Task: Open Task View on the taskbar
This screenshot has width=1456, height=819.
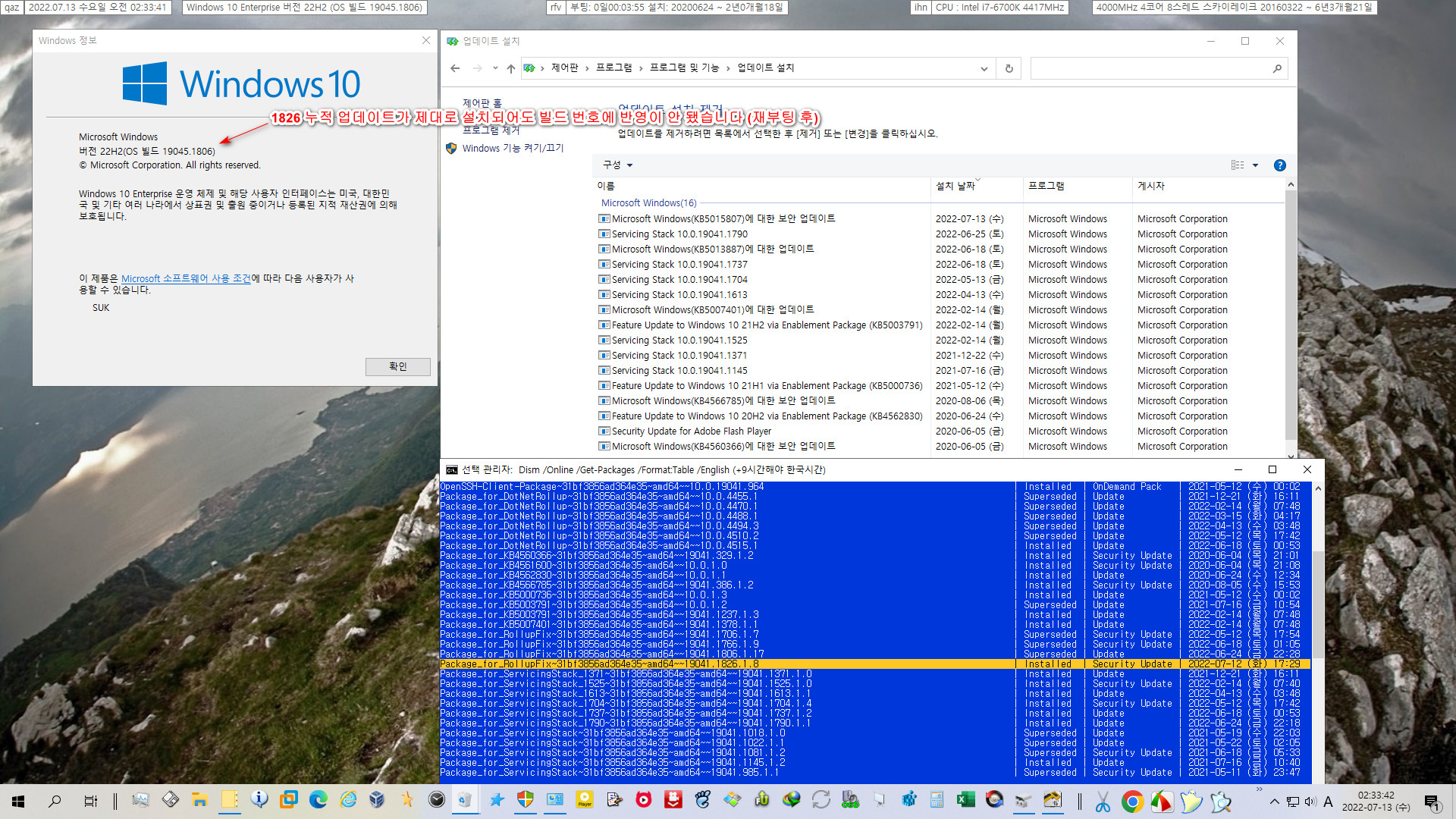Action: (x=90, y=801)
